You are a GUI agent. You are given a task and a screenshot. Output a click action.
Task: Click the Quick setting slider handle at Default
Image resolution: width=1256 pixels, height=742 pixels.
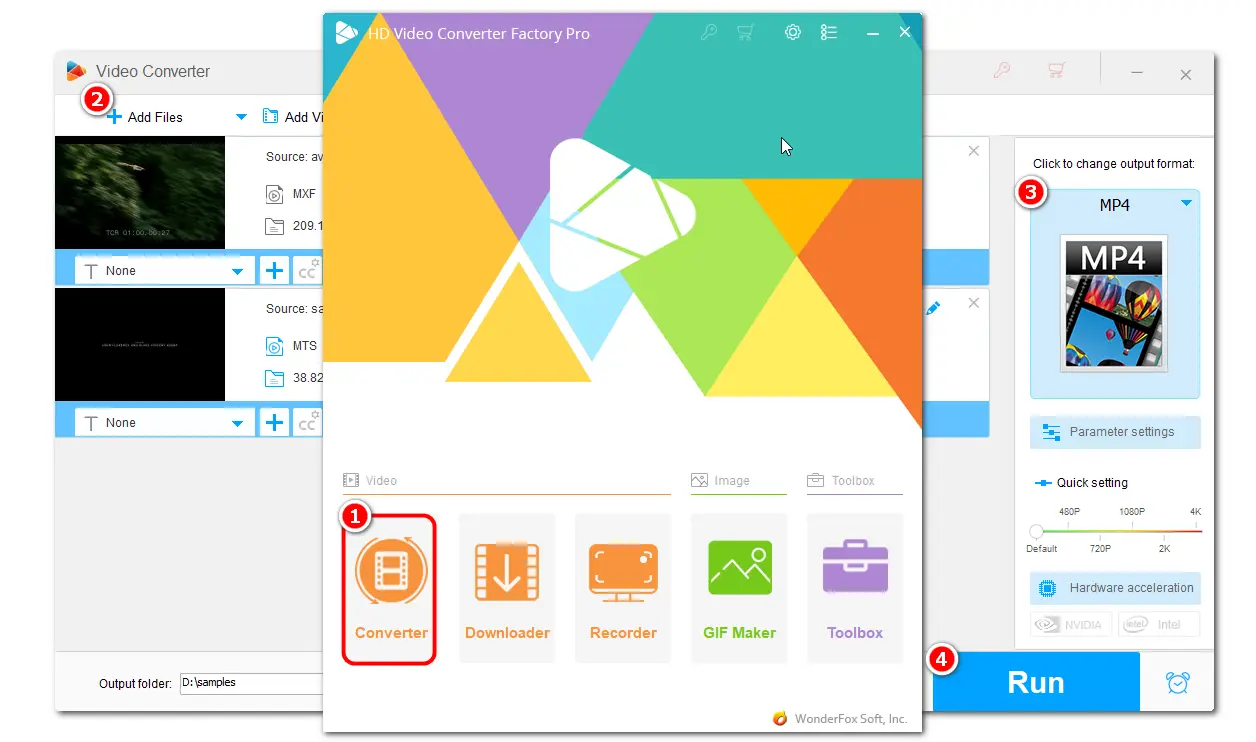(1036, 531)
